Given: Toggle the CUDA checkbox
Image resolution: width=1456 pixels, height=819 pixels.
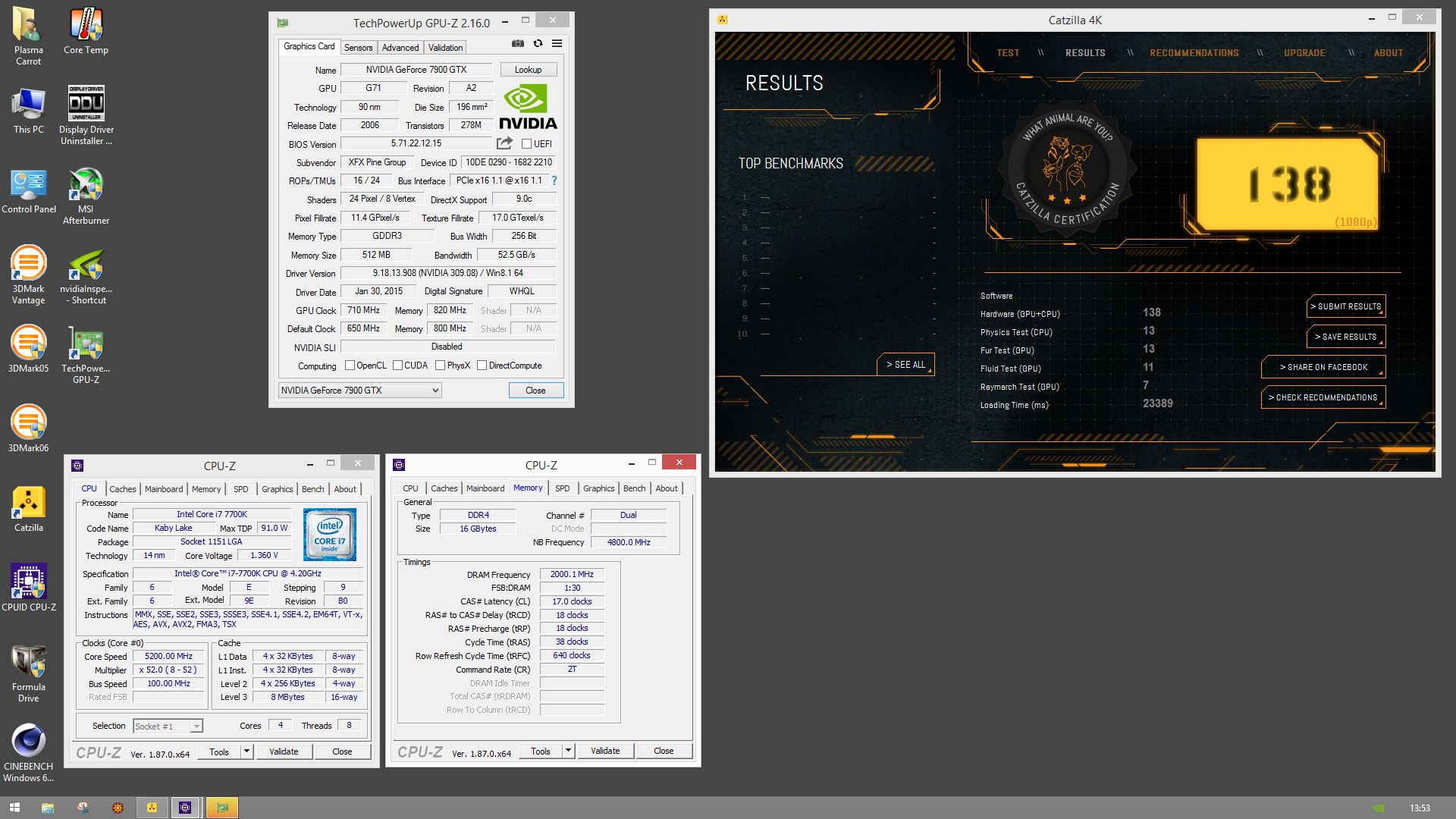Looking at the screenshot, I should coord(397,366).
